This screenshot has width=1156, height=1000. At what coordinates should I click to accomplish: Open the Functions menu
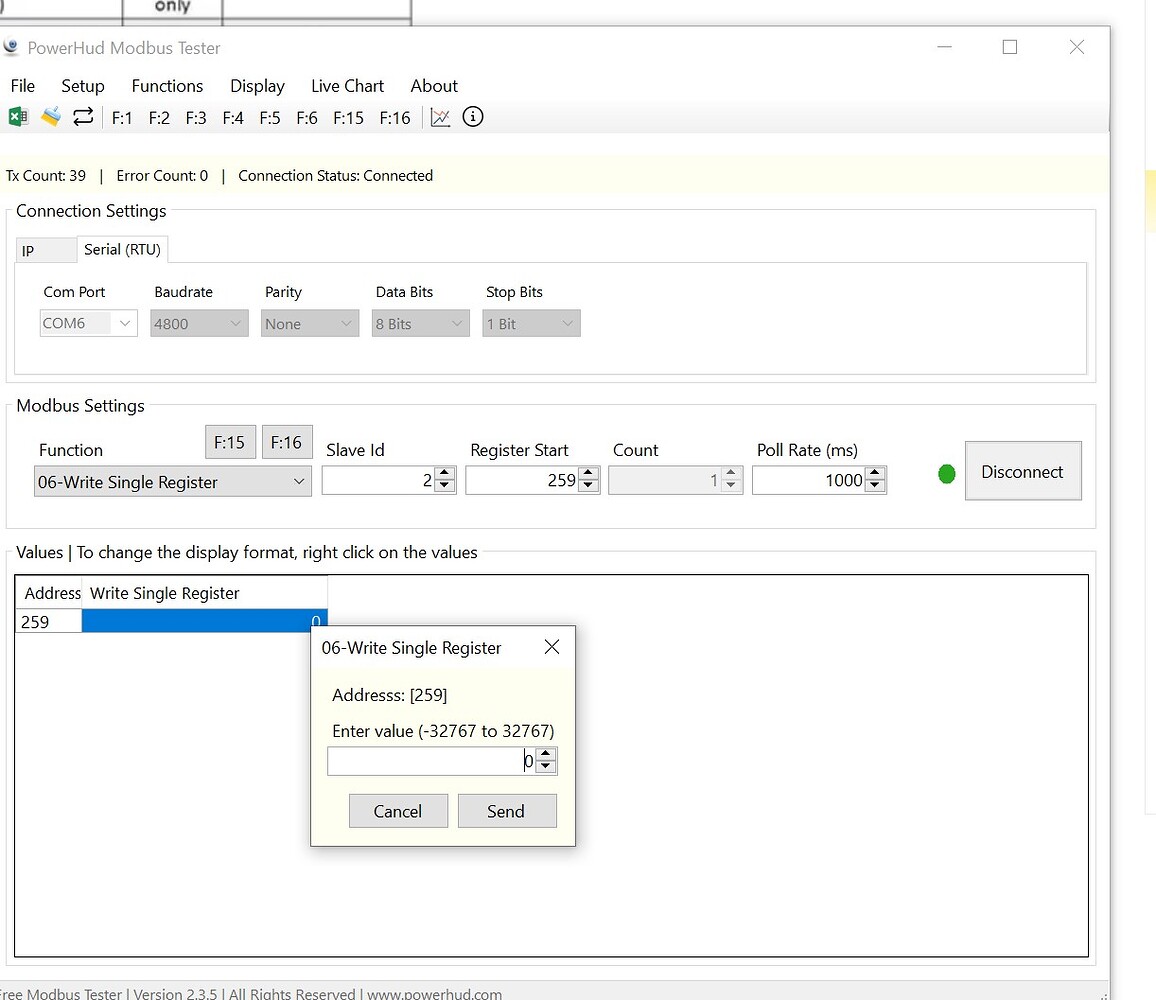click(x=167, y=86)
